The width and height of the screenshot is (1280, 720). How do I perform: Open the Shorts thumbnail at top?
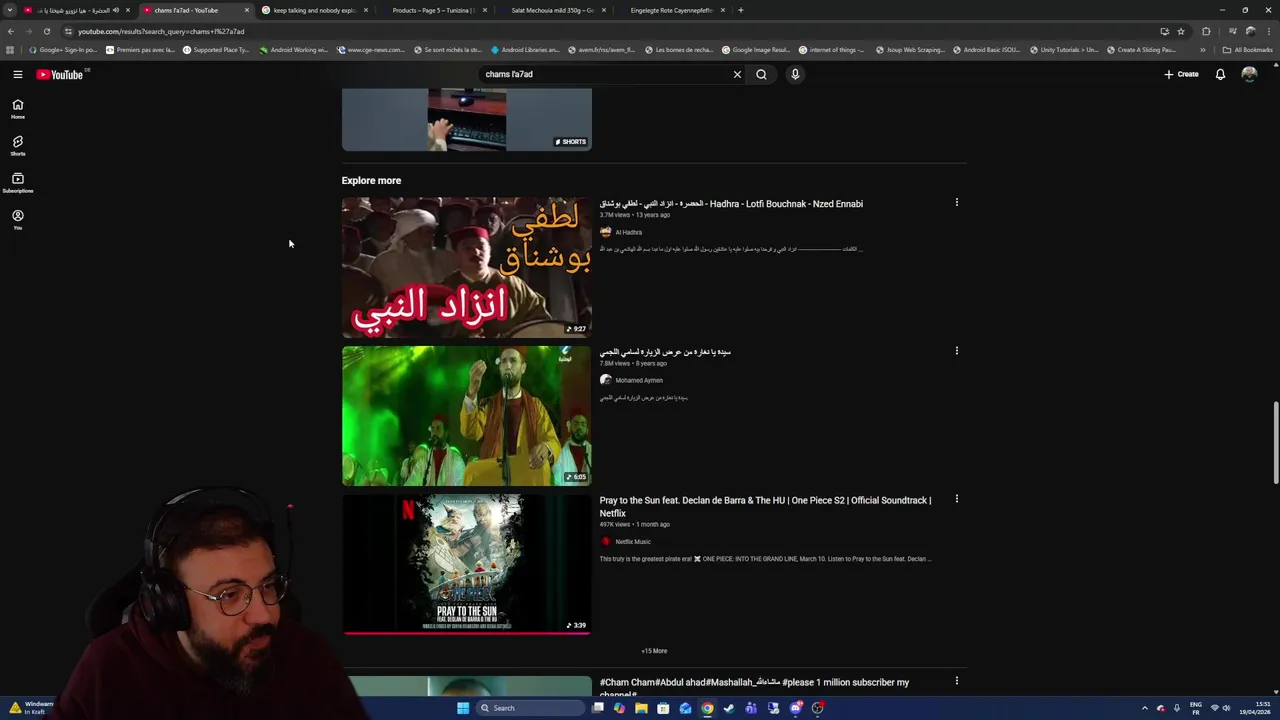[x=466, y=119]
